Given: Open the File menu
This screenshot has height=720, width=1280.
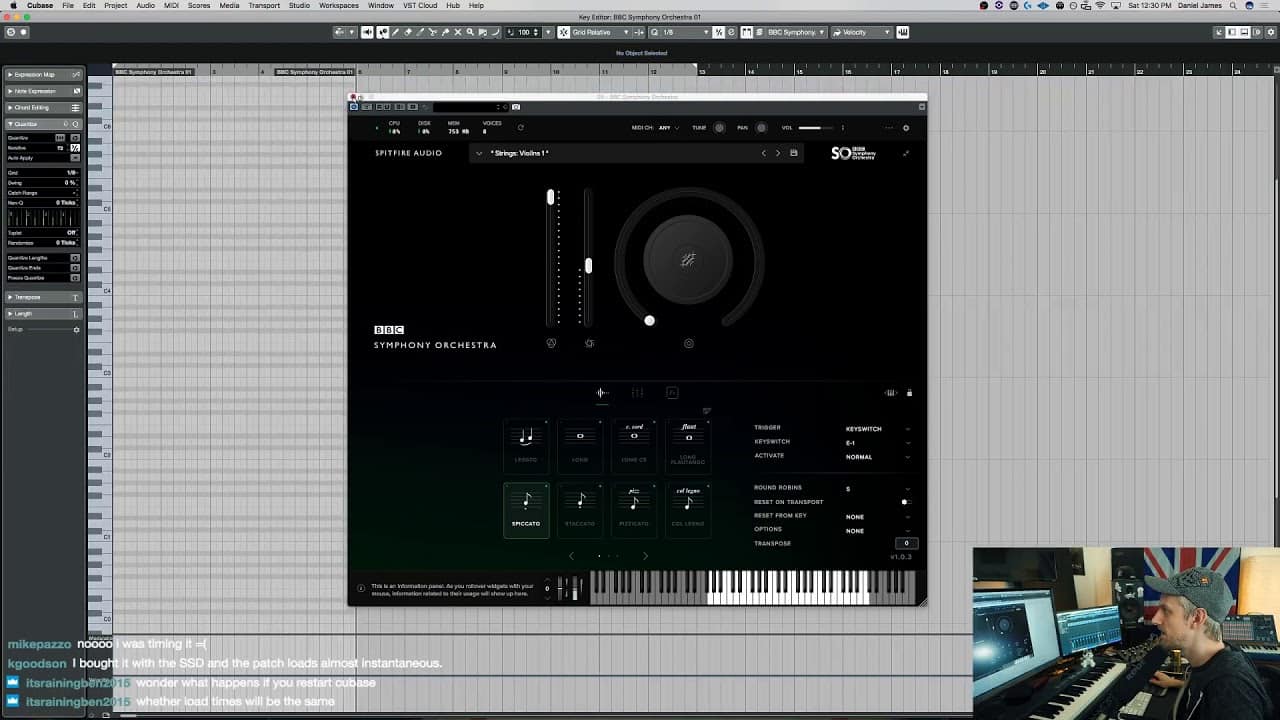Looking at the screenshot, I should pos(68,5).
